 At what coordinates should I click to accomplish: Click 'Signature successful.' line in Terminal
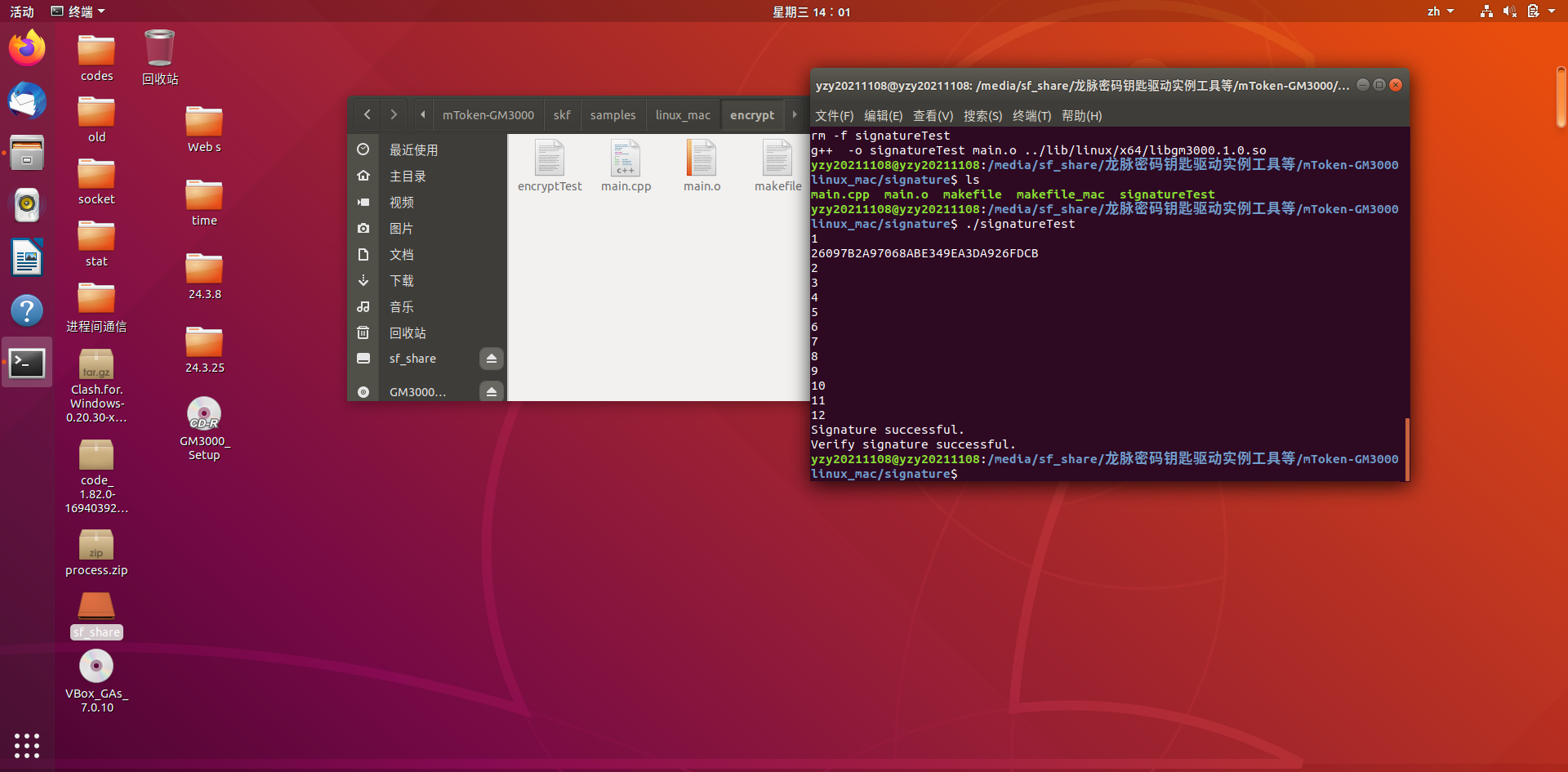point(888,430)
